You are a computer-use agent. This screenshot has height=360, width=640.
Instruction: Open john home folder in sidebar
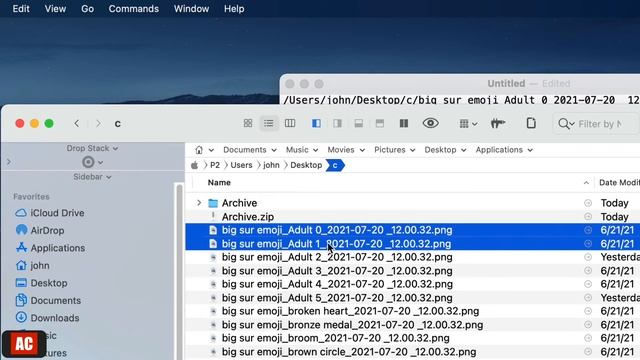tap(32, 265)
